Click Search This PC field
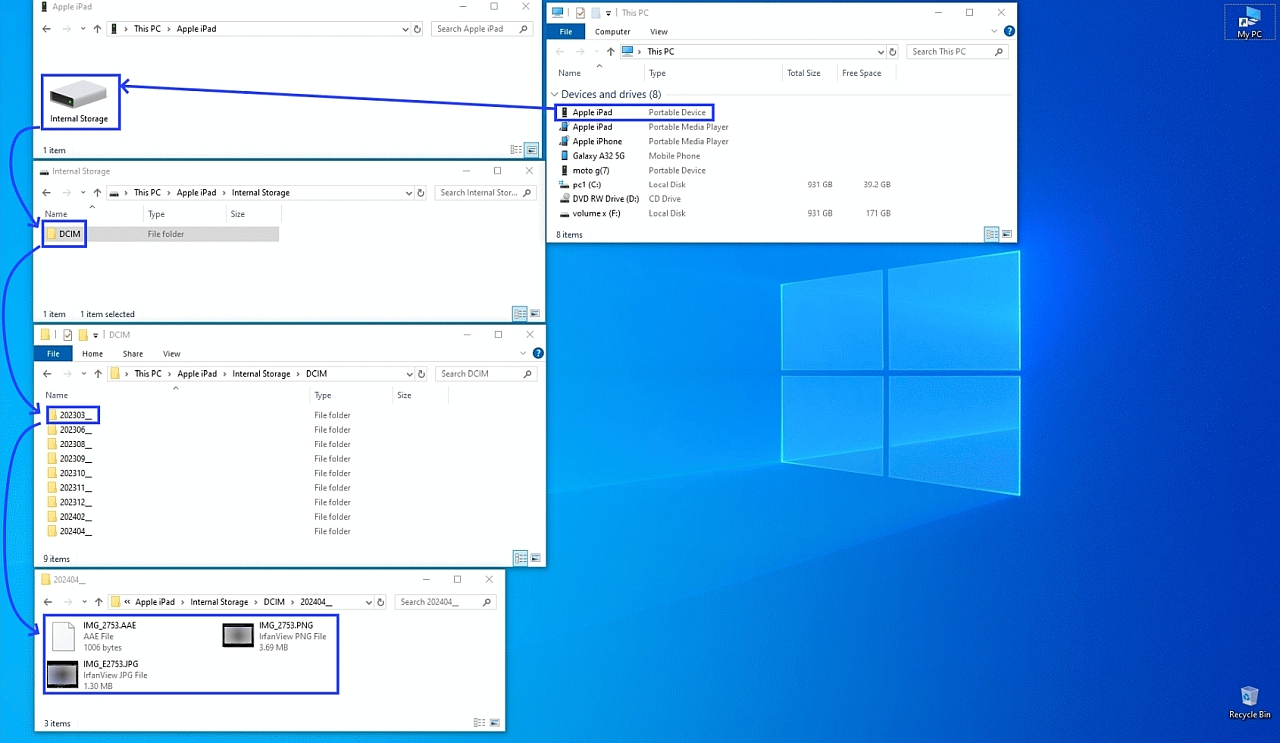The height and width of the screenshot is (743, 1280). coord(956,52)
